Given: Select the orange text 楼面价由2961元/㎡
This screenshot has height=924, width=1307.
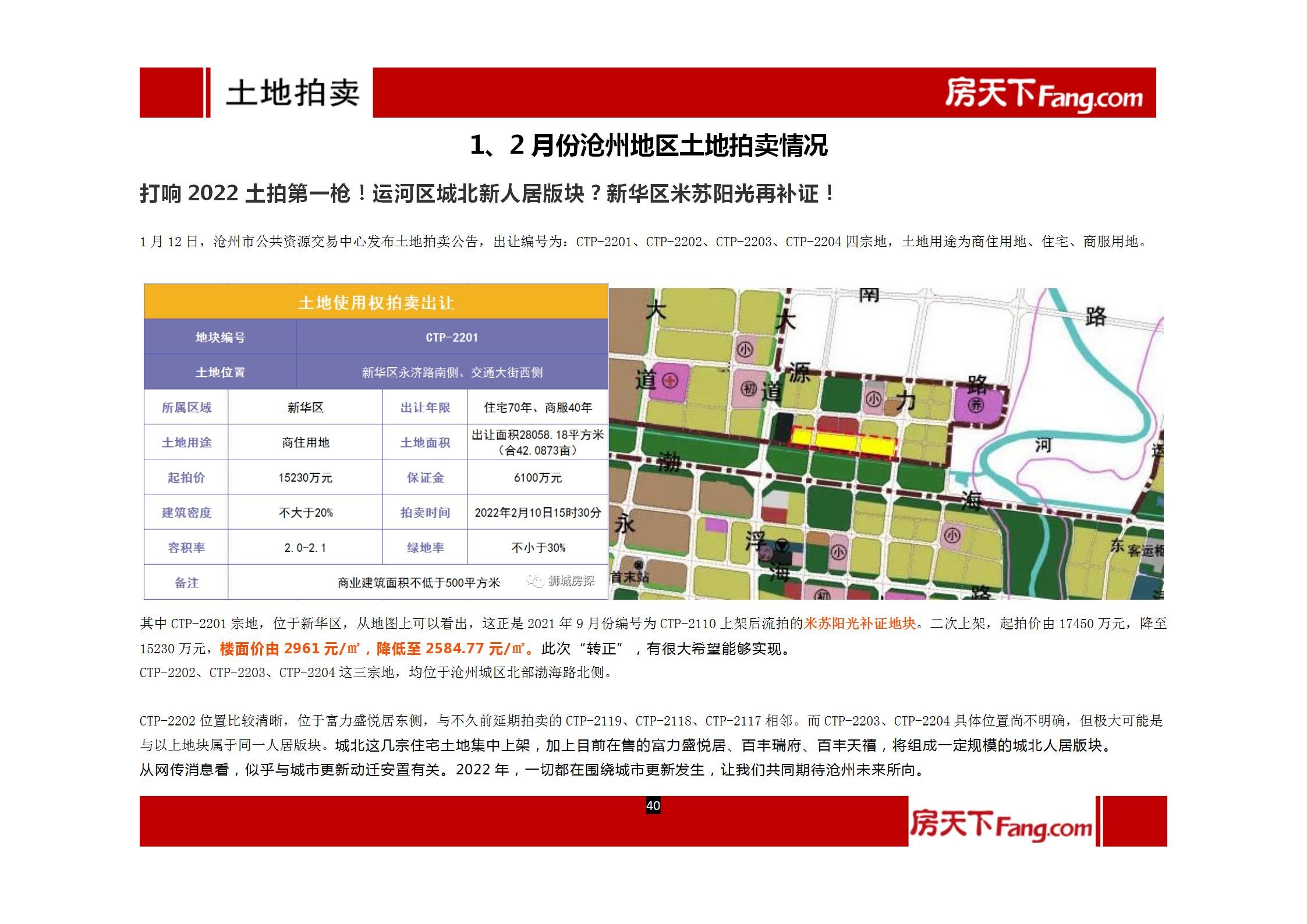Looking at the screenshot, I should [290, 648].
